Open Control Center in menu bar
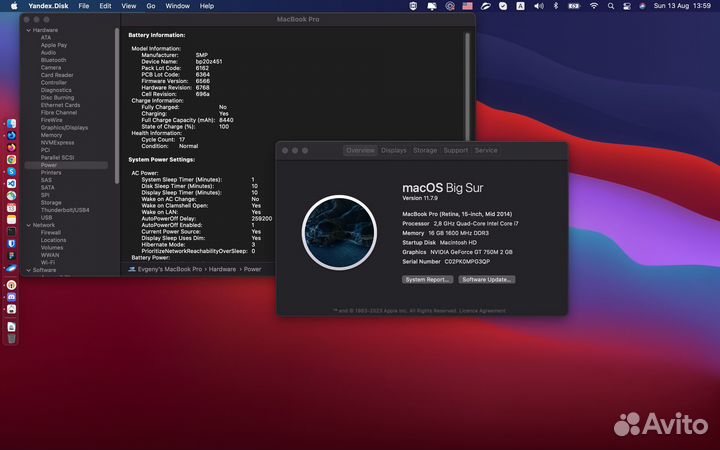Screen dimensions: 720x450 (x=627, y=6)
